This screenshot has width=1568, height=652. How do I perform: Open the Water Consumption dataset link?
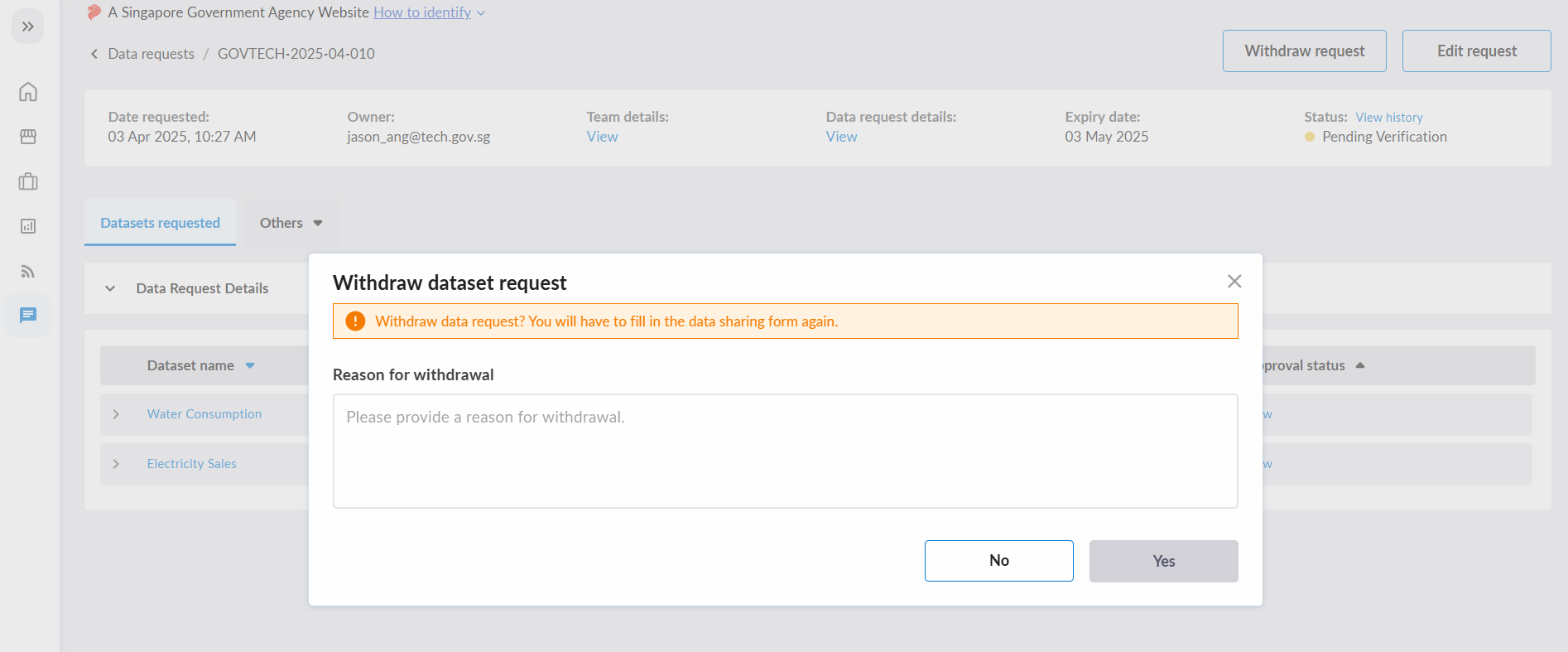coord(204,414)
